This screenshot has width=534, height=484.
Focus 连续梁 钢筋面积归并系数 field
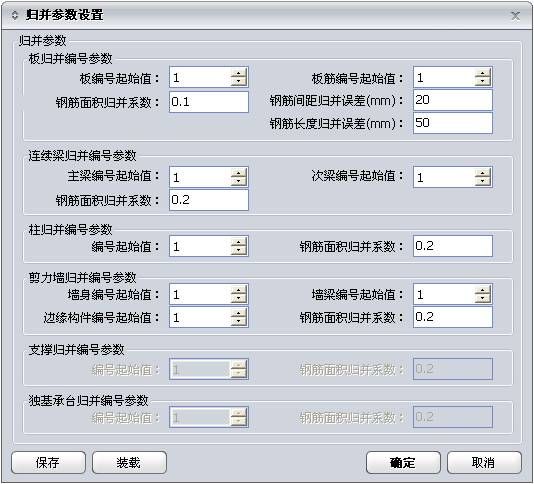coord(209,200)
